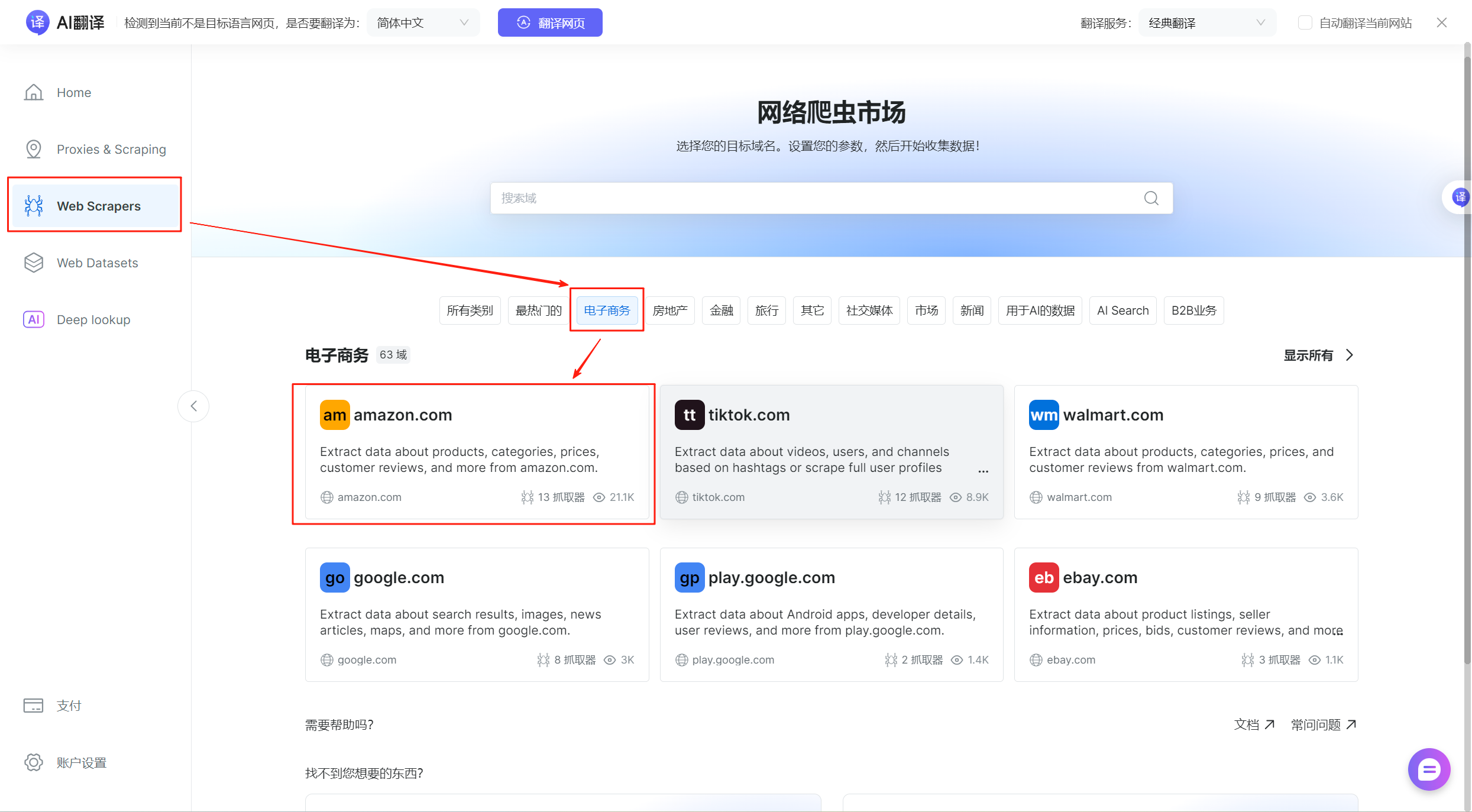This screenshot has height=812, width=1472.
Task: Click eye views icon on ebay card
Action: coord(1315,660)
